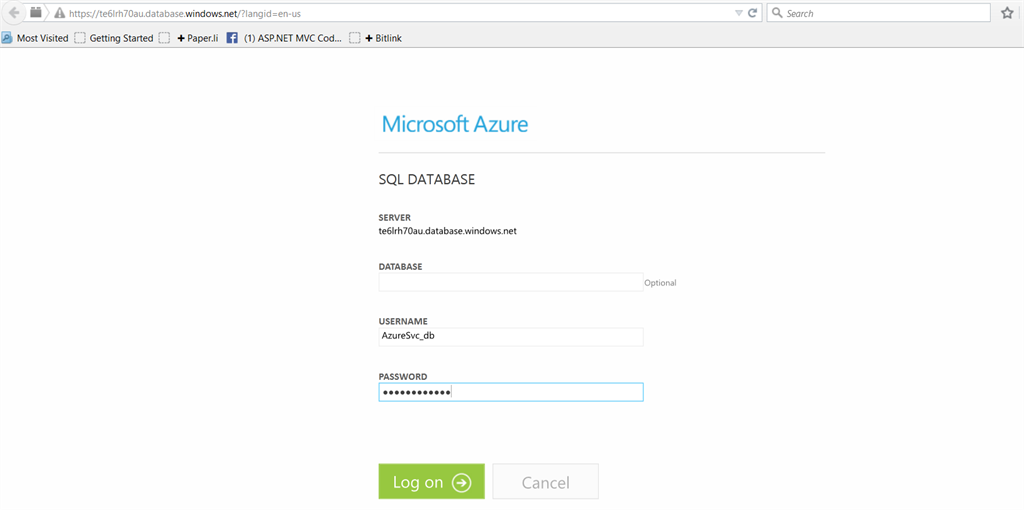Image resolution: width=1024 pixels, height=510 pixels.
Task: Click the optional Database input field
Action: tap(510, 283)
